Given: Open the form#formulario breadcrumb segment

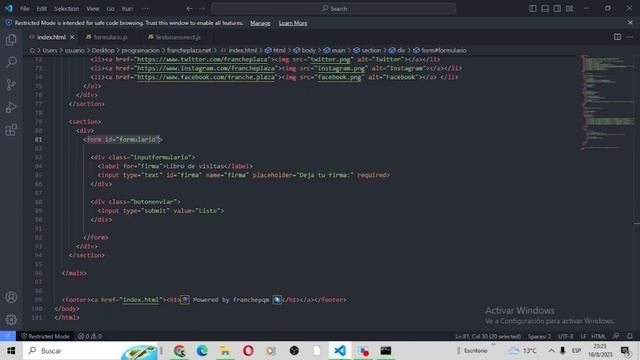Looking at the screenshot, I should click(443, 51).
